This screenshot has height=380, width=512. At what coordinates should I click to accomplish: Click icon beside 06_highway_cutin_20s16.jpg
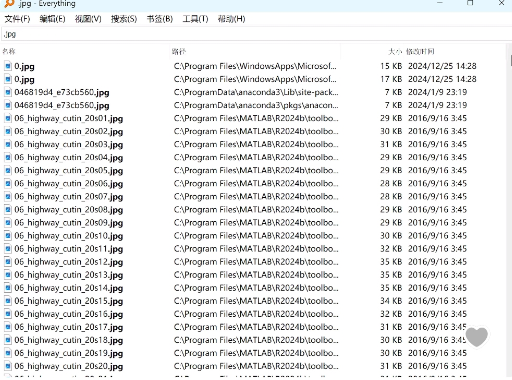coord(8,314)
